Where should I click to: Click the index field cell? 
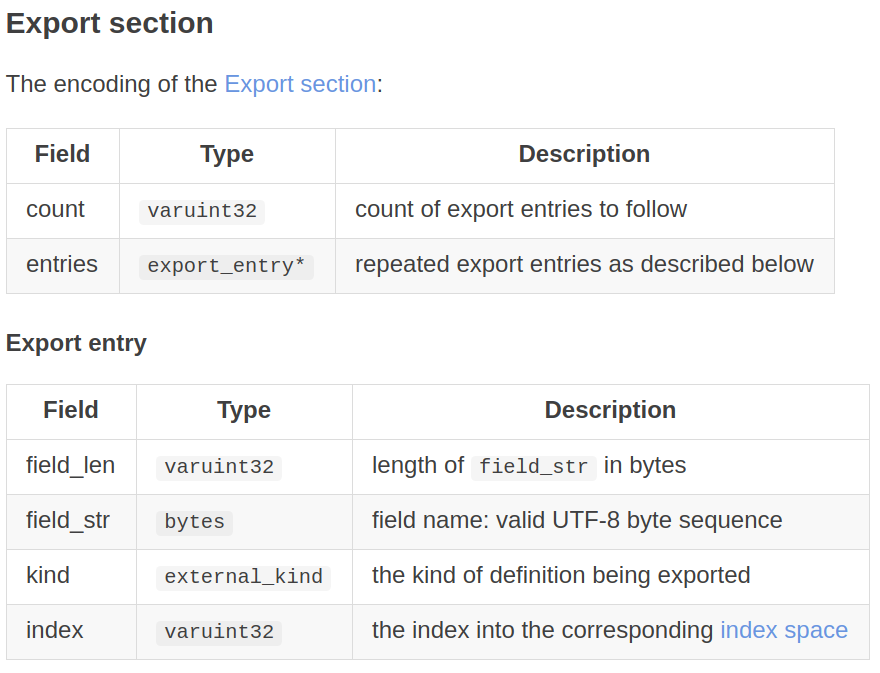click(x=55, y=630)
